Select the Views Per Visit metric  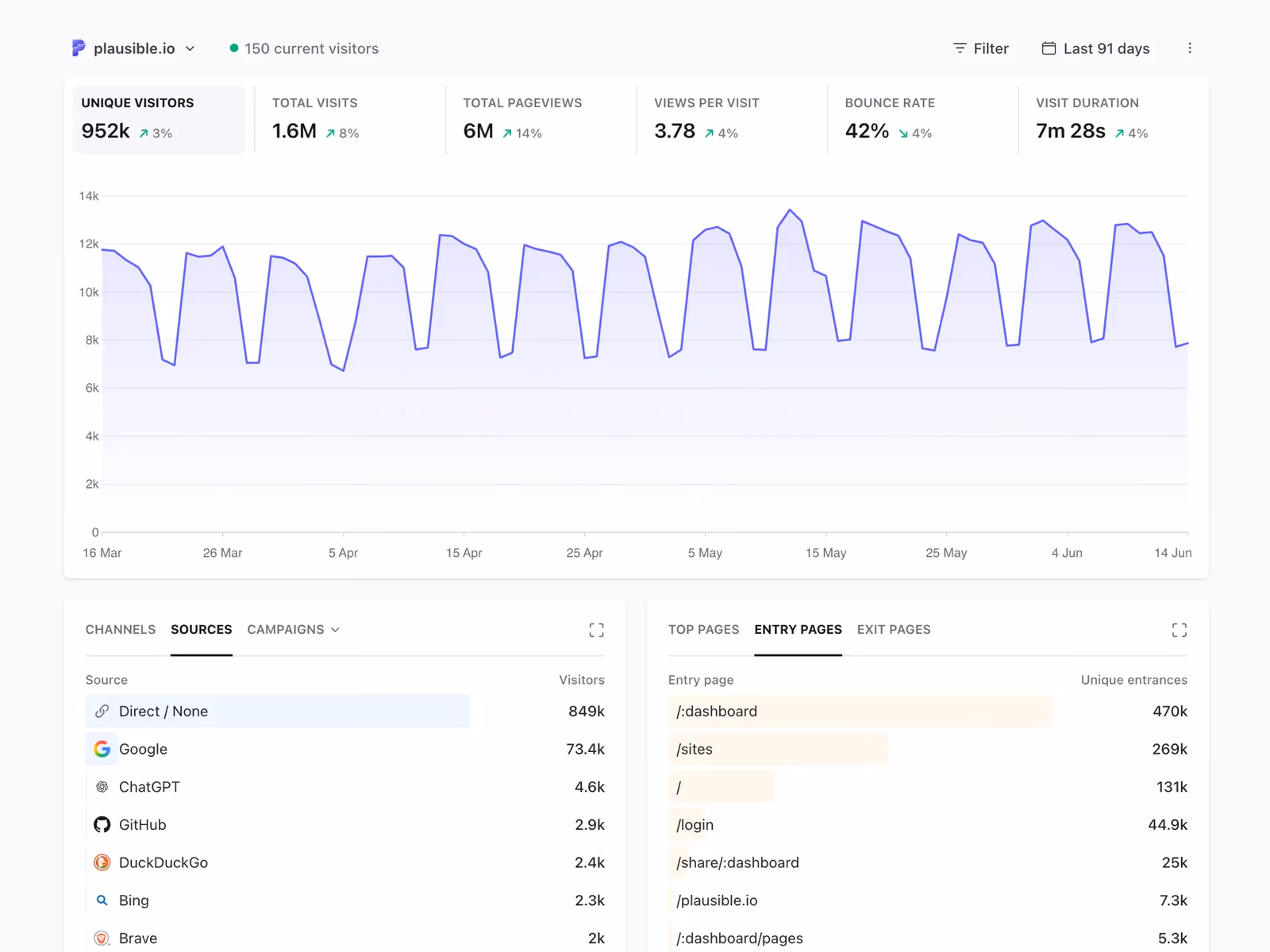732,120
